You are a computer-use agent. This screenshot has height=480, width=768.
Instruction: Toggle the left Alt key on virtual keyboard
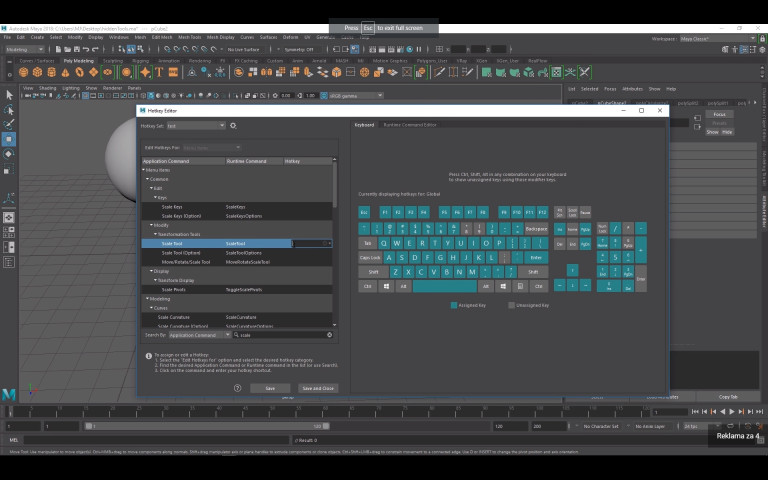404,286
